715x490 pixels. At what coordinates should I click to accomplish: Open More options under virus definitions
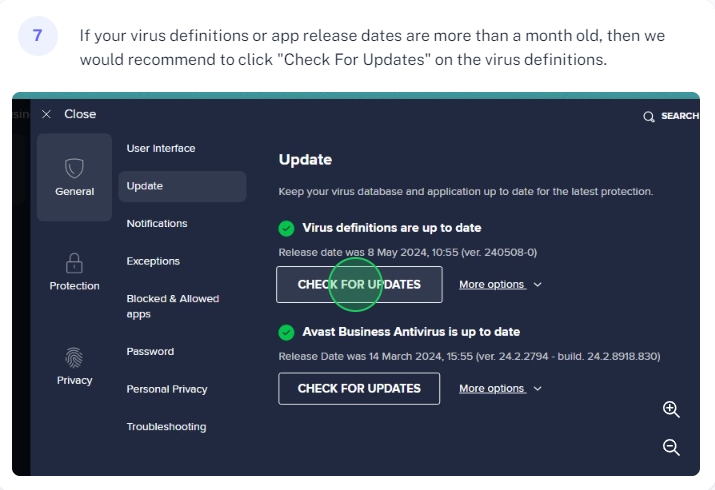pyautogui.click(x=492, y=284)
